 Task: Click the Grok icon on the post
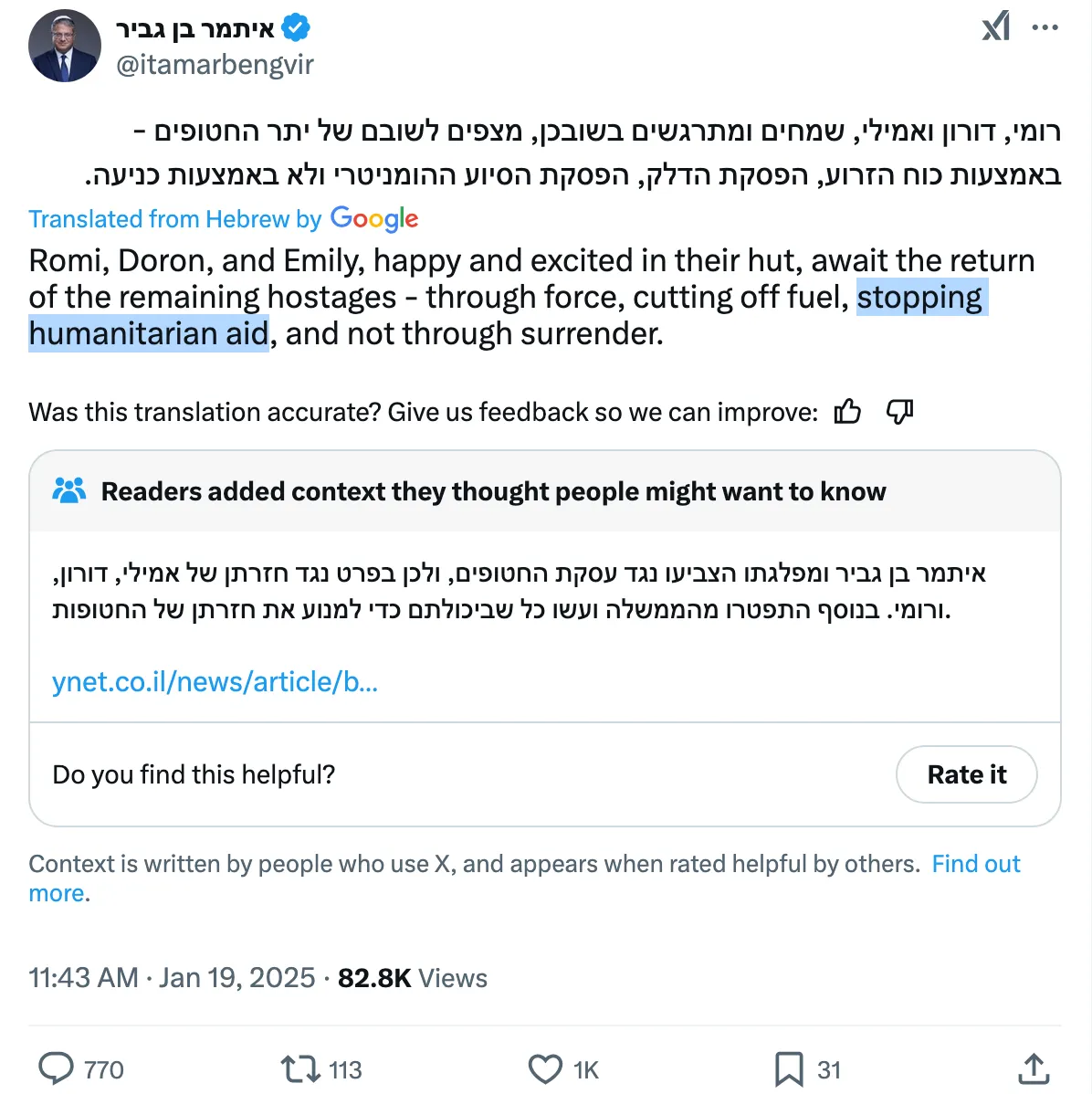click(x=995, y=27)
